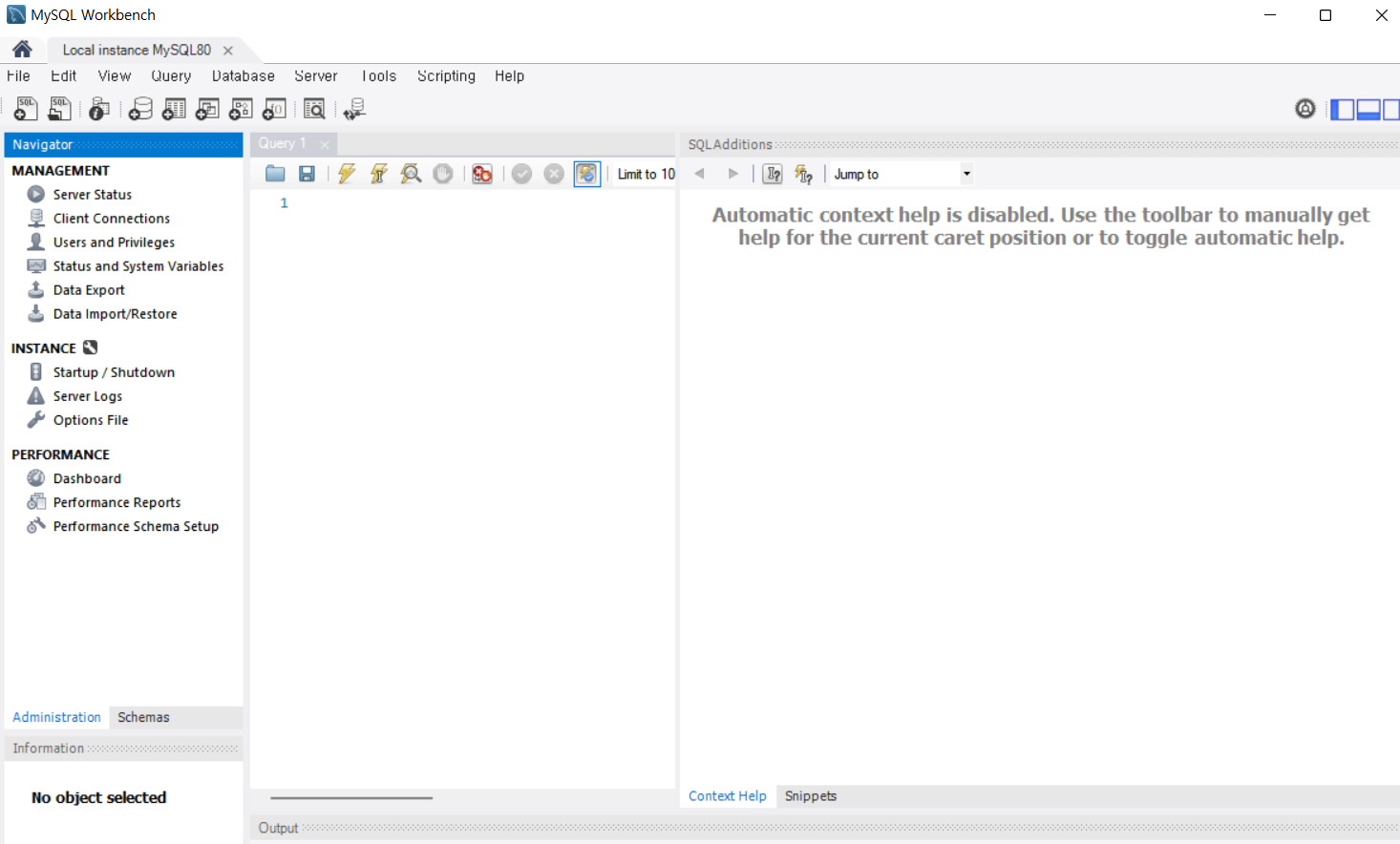Get context help for caret position

[x=773, y=174]
